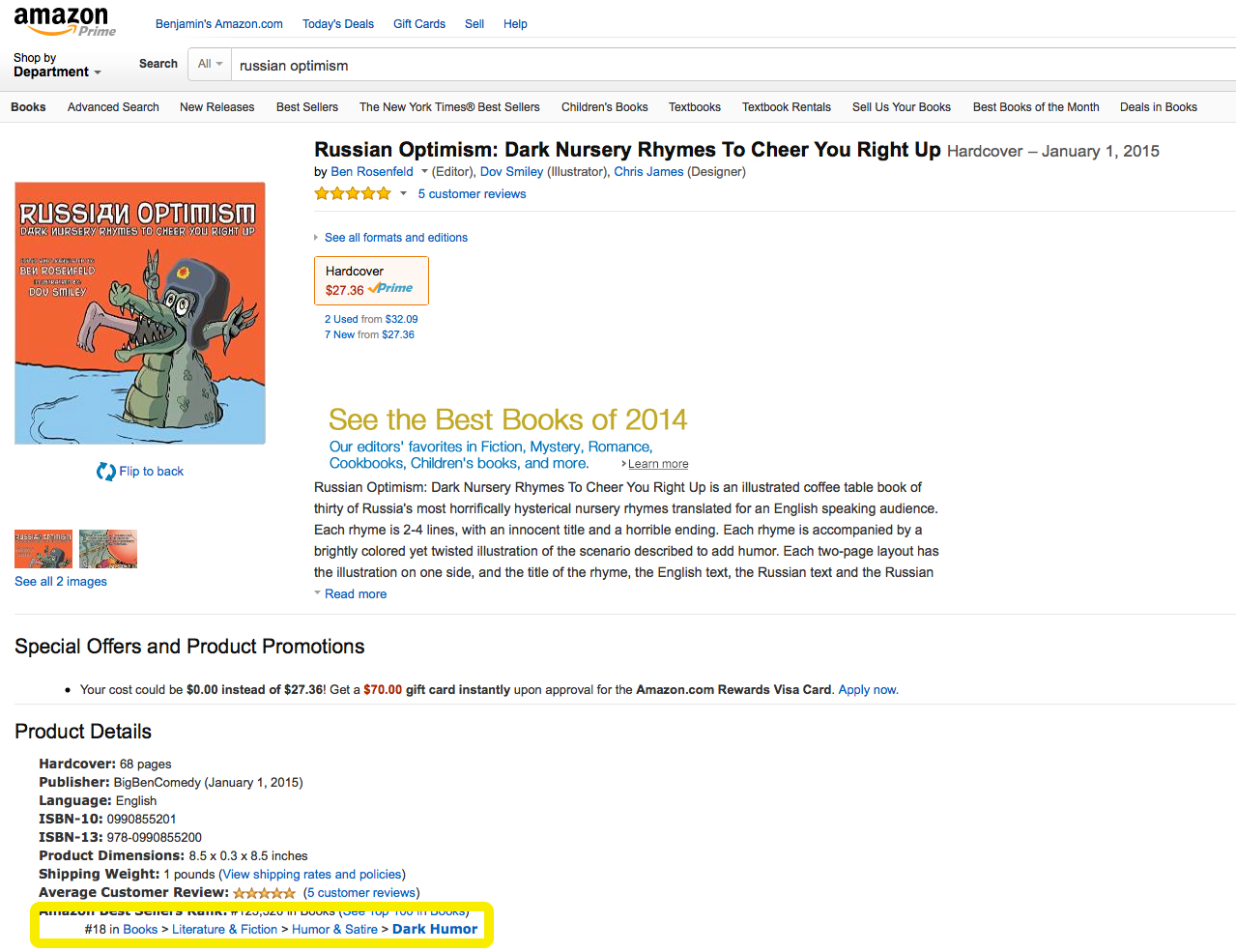Click the Amazon Prime logo
Screen dimensions: 1236x952
(x=64, y=20)
